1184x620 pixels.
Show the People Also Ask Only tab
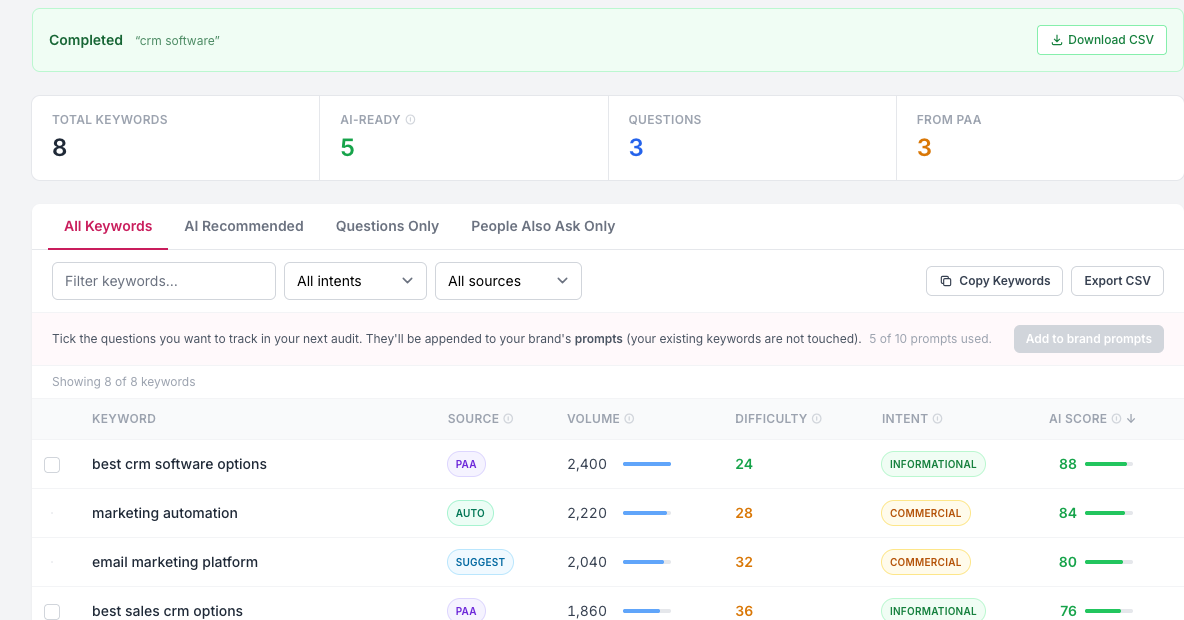[543, 227]
